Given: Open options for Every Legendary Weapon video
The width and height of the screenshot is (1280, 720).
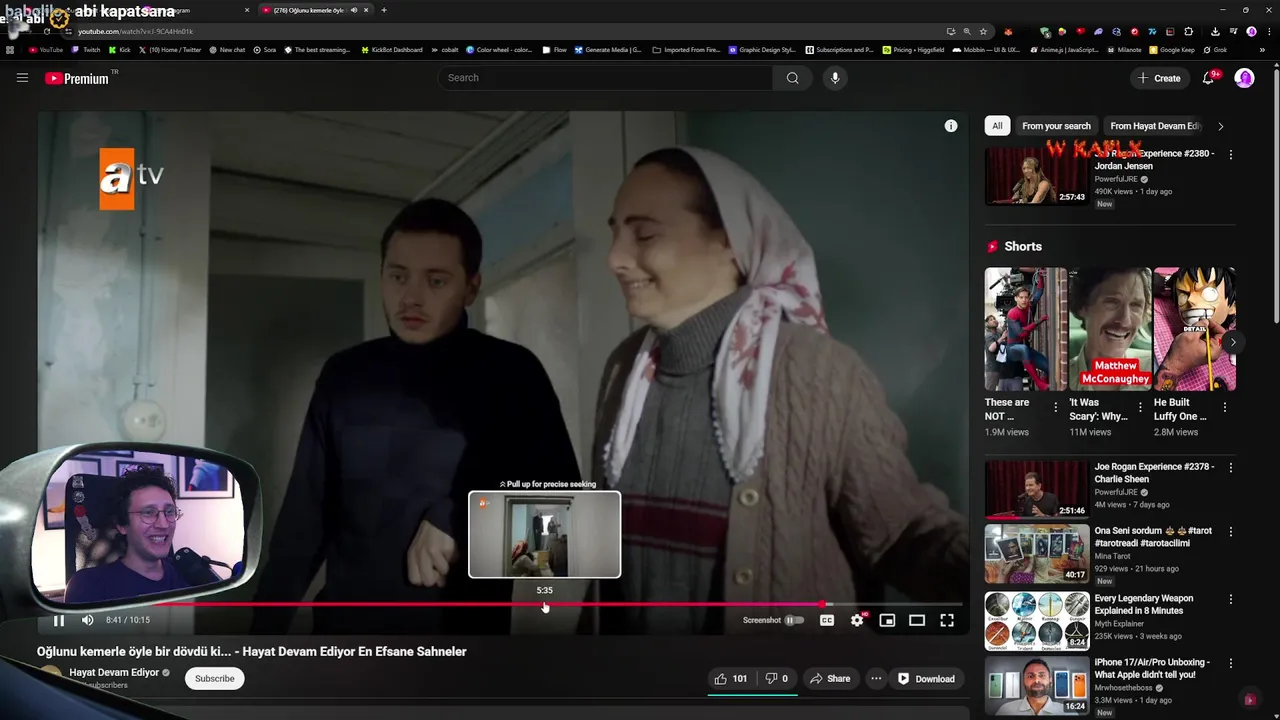Looking at the screenshot, I should [1231, 599].
